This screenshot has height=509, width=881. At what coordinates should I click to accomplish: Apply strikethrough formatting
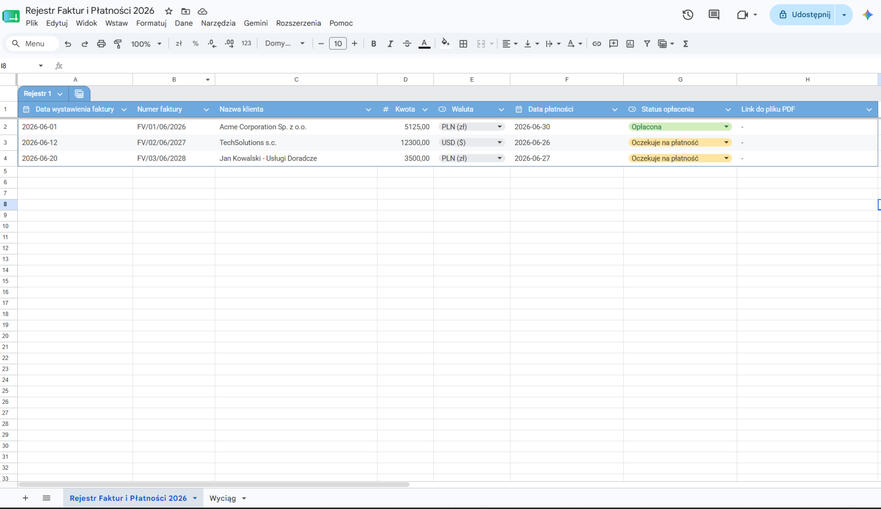click(407, 44)
